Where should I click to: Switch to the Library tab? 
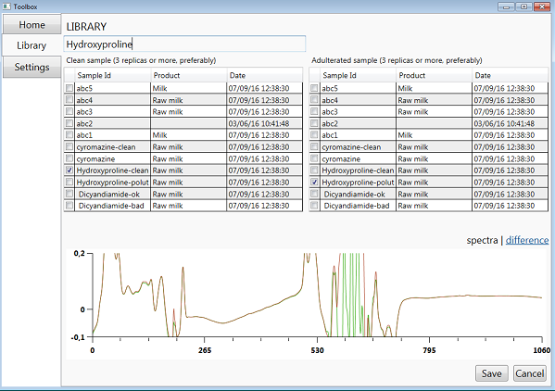coord(32,45)
